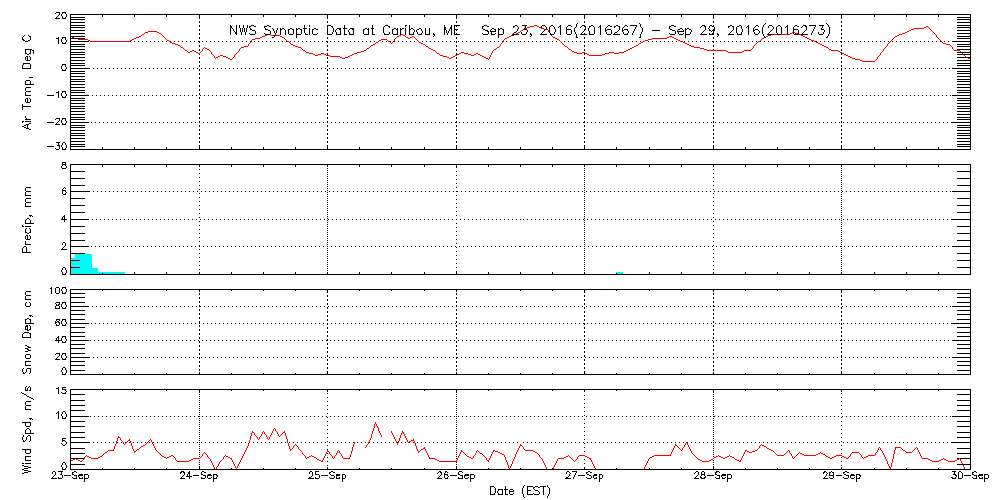Click the small cyan precipitation bar after 27-Sep
The width and height of the screenshot is (1000, 500).
click(620, 272)
